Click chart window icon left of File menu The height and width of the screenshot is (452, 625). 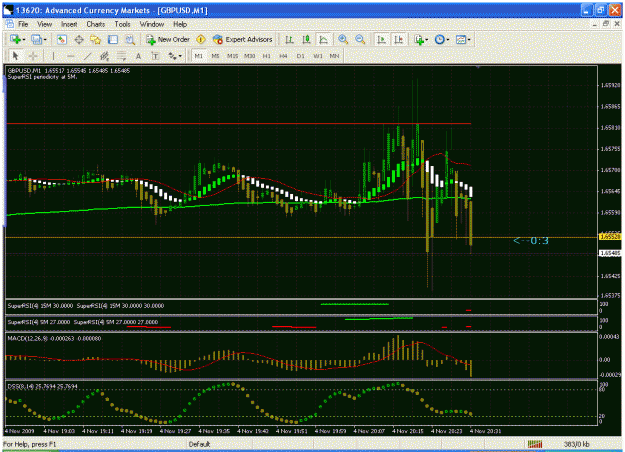pos(10,24)
